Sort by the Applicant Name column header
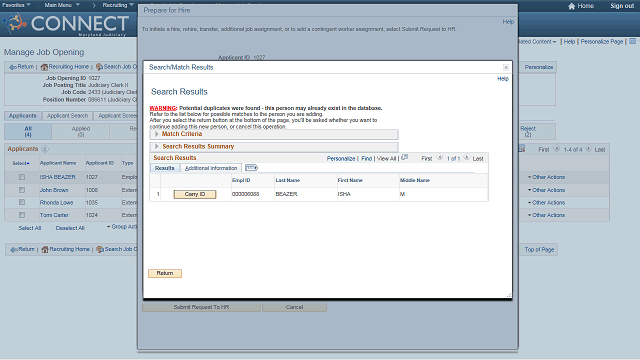The width and height of the screenshot is (640, 360). tap(58, 163)
